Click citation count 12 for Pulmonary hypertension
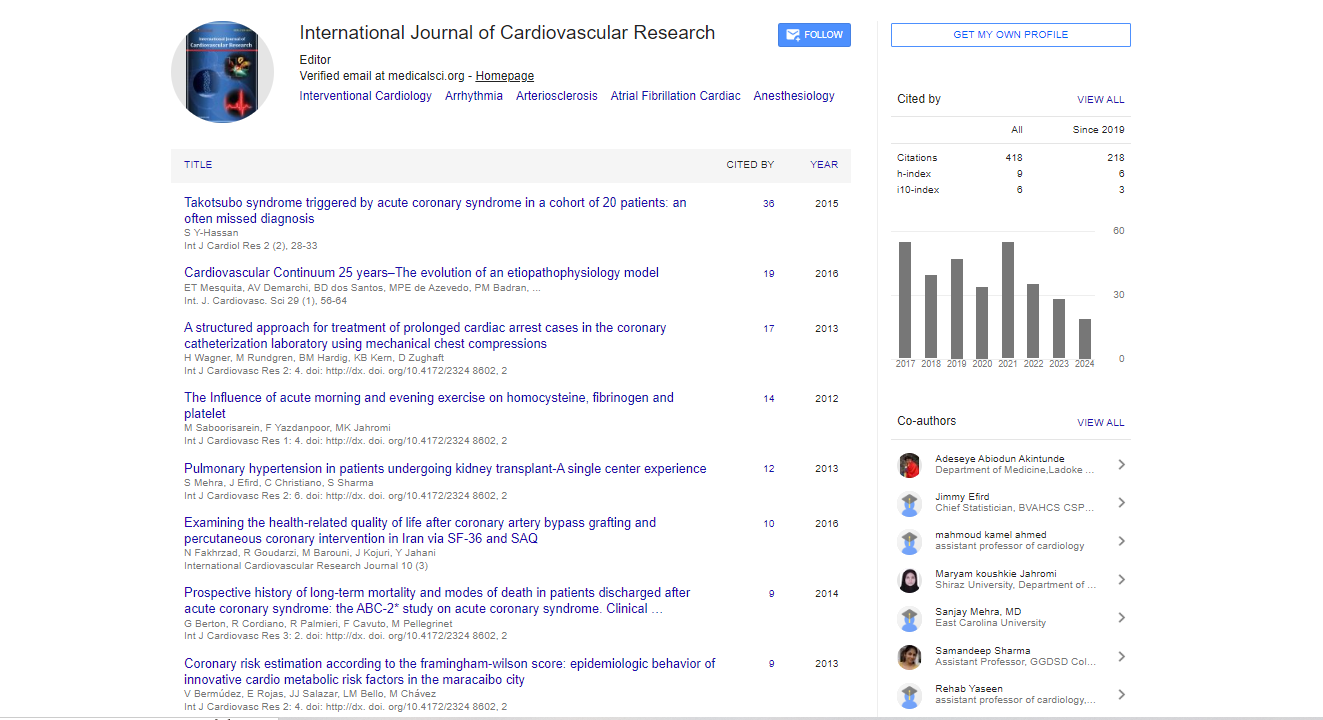This screenshot has height=720, width=1323. click(x=768, y=469)
